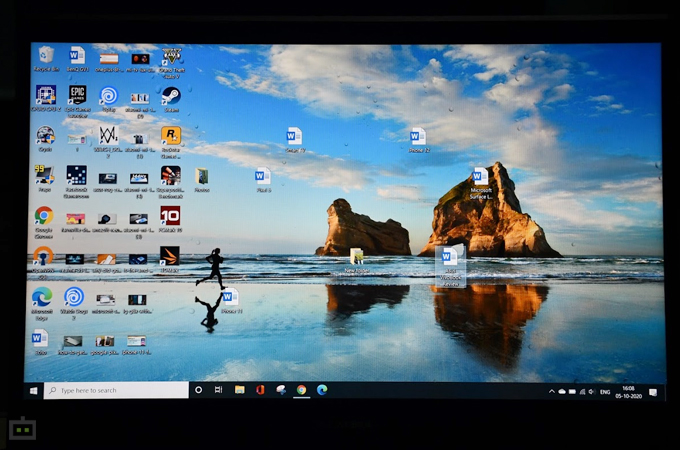Open the volume control tray icon
680x450 pixels.
592,392
